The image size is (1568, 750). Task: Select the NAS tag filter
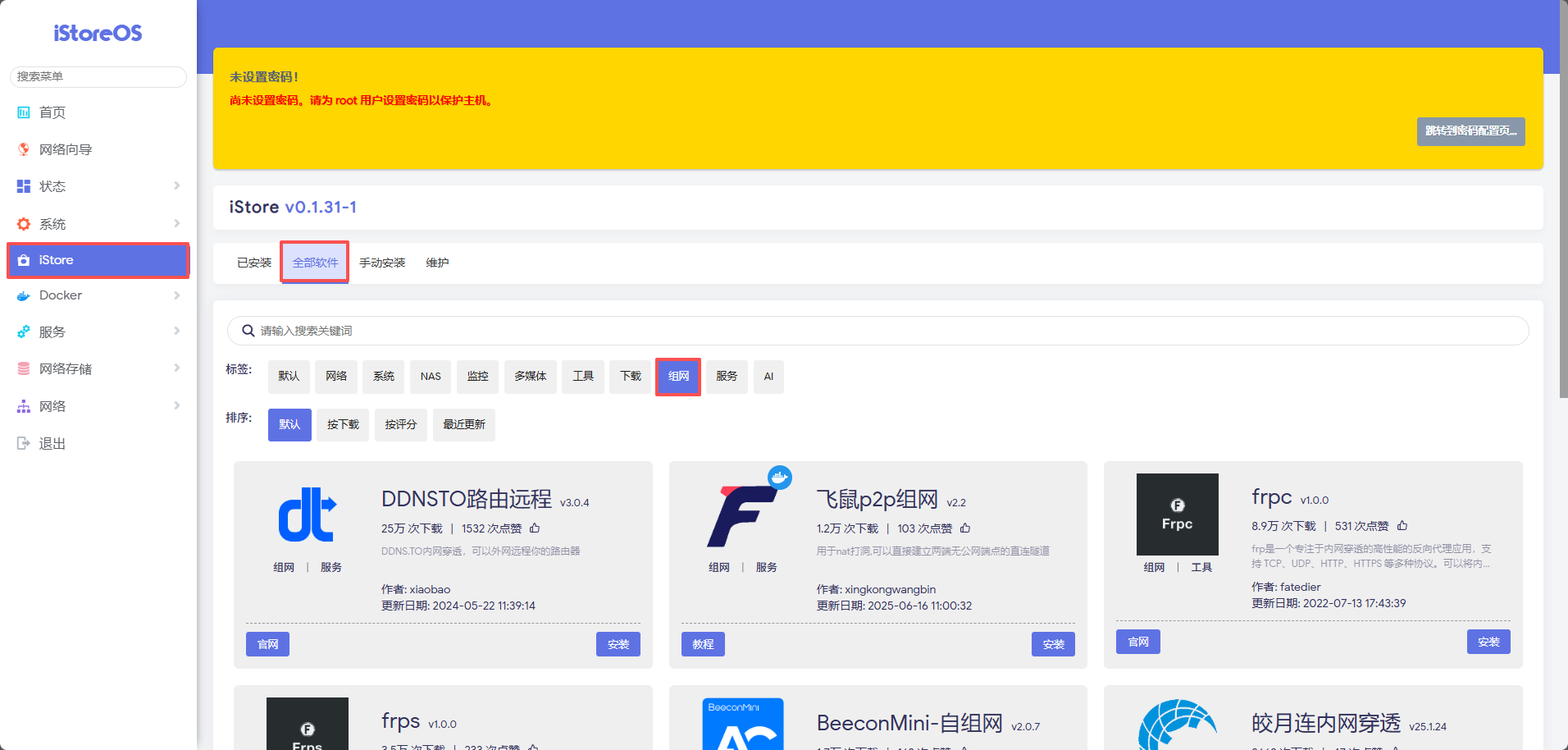point(431,377)
